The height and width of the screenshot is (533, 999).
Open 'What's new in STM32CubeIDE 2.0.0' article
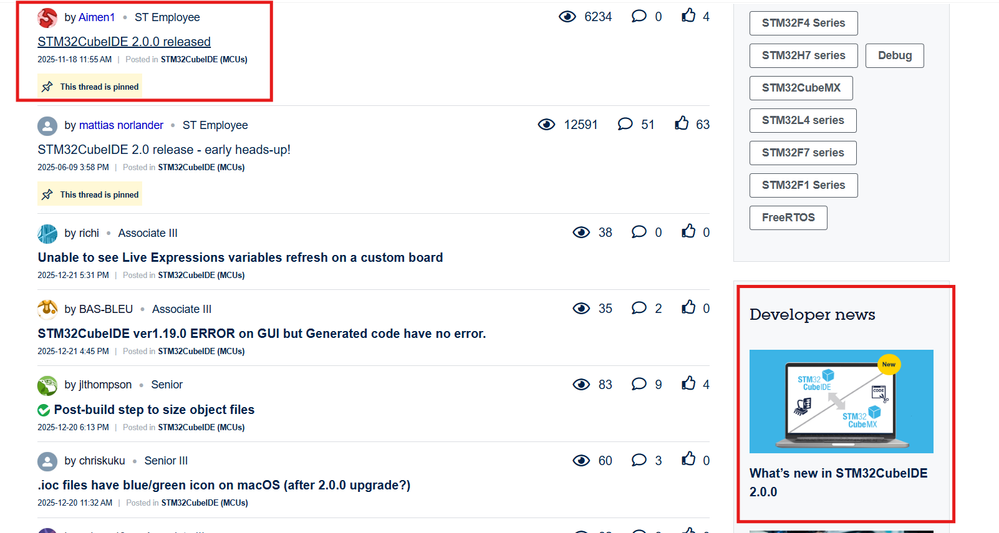click(x=838, y=483)
